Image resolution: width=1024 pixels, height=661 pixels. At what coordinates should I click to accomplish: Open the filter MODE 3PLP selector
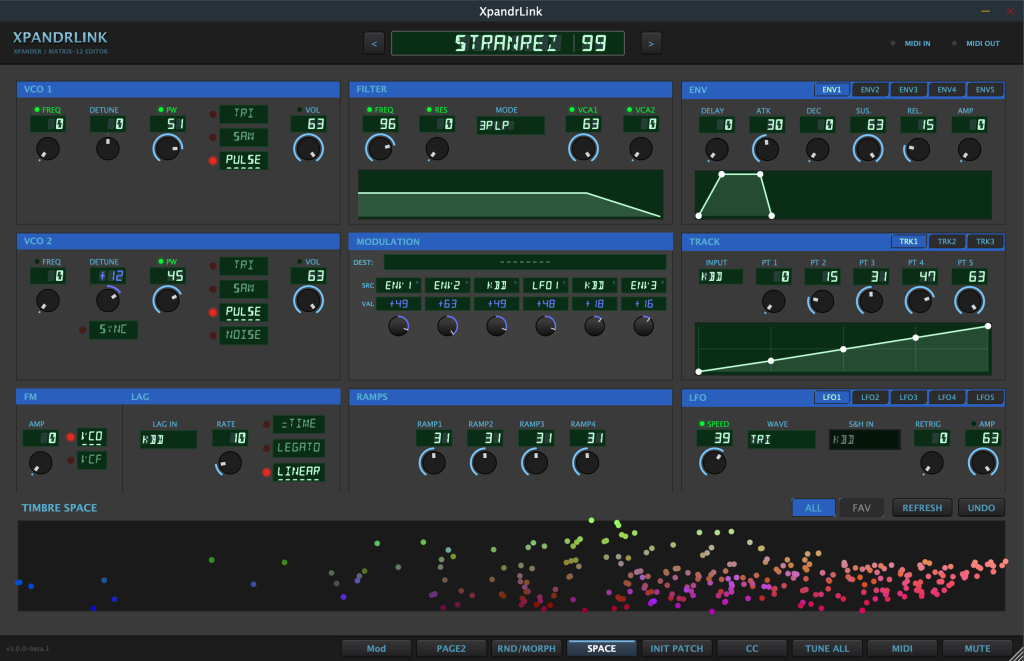coord(510,125)
